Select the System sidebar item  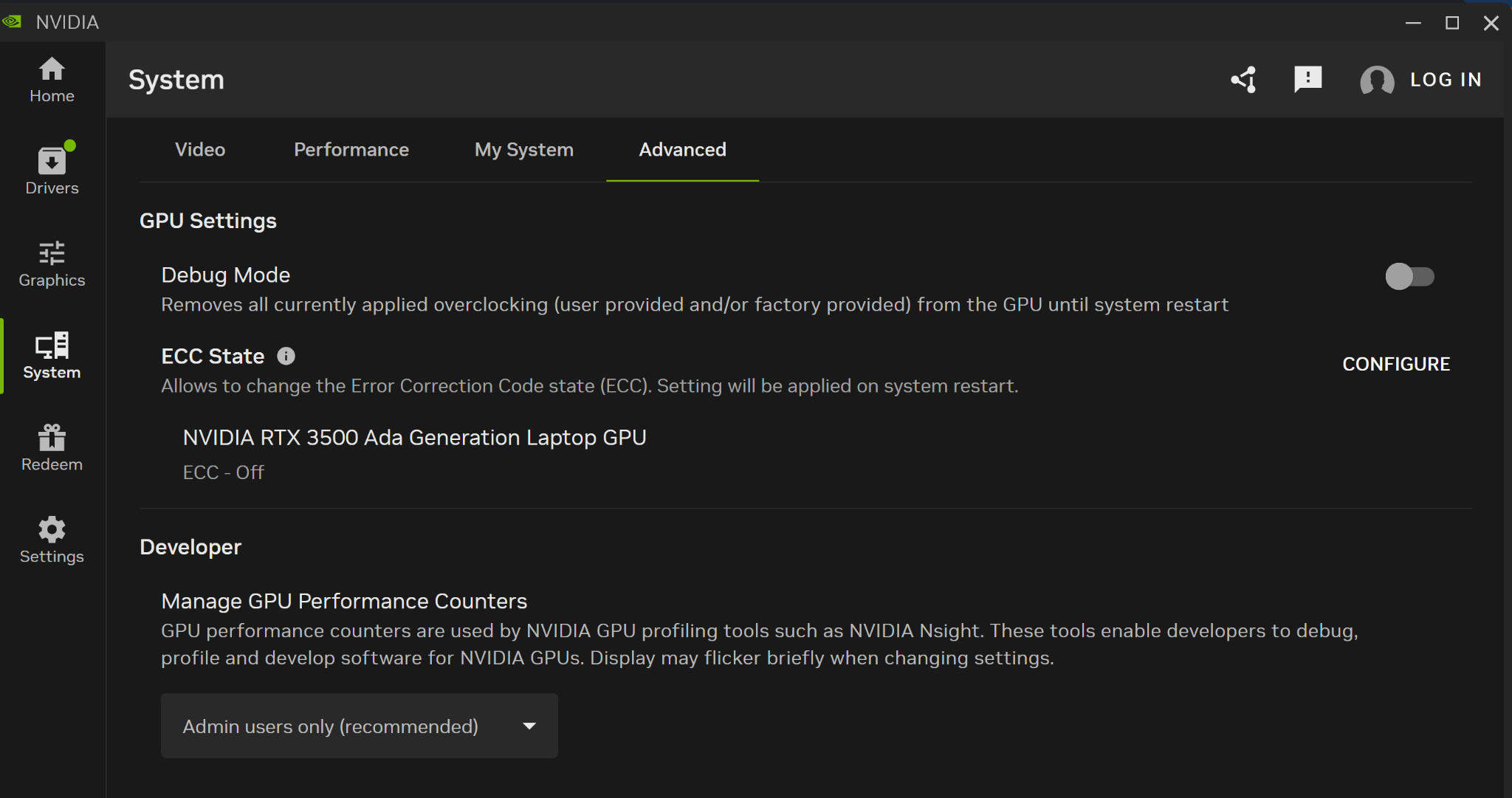pos(52,356)
